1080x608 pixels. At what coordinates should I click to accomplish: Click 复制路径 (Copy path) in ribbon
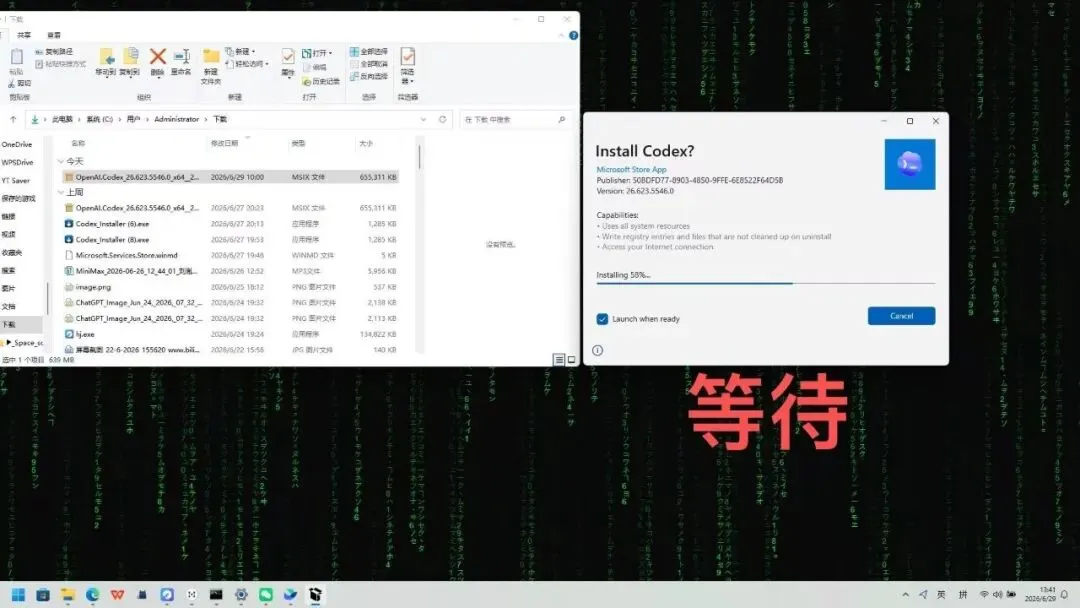point(54,52)
